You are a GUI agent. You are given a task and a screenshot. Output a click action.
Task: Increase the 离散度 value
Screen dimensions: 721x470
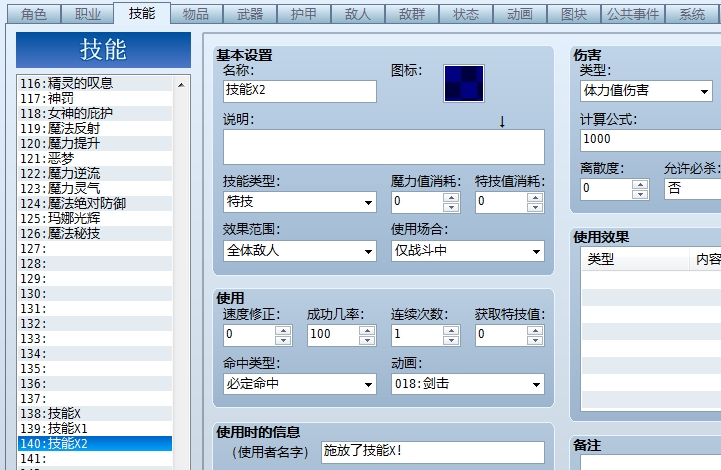tap(640, 184)
